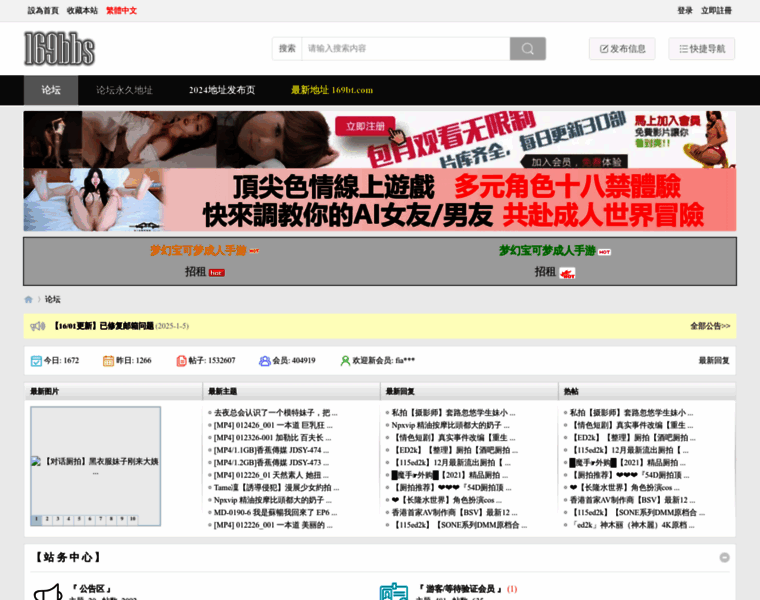The image size is (760, 600).
Task: Click the 立即注册 banner button
Action: click(365, 126)
